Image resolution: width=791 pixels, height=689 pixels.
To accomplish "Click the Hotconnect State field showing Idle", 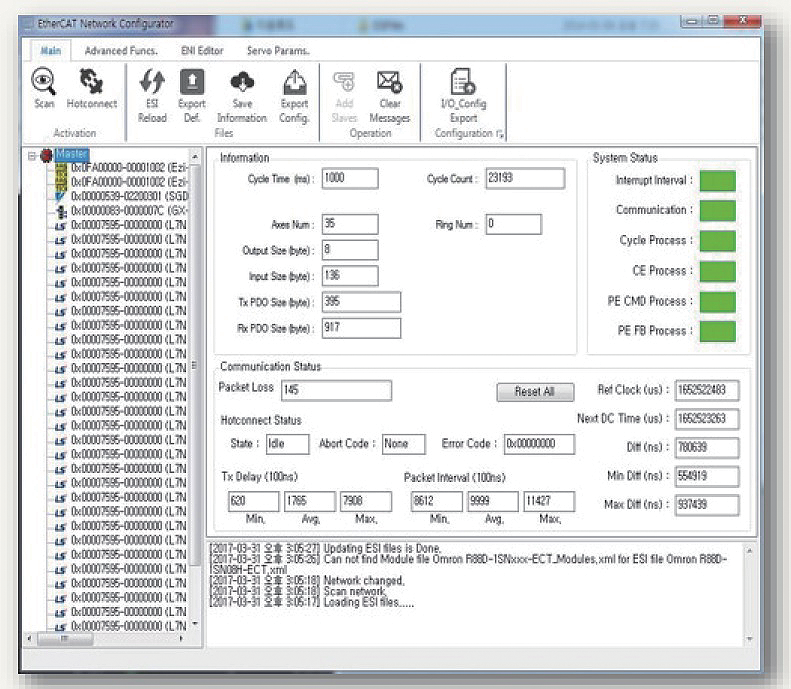I will click(288, 444).
